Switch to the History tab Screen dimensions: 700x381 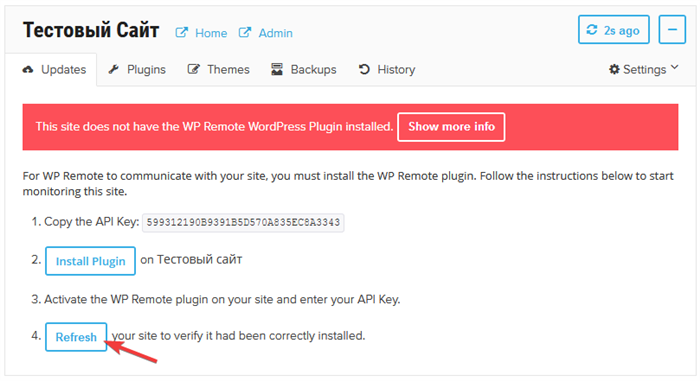(387, 70)
